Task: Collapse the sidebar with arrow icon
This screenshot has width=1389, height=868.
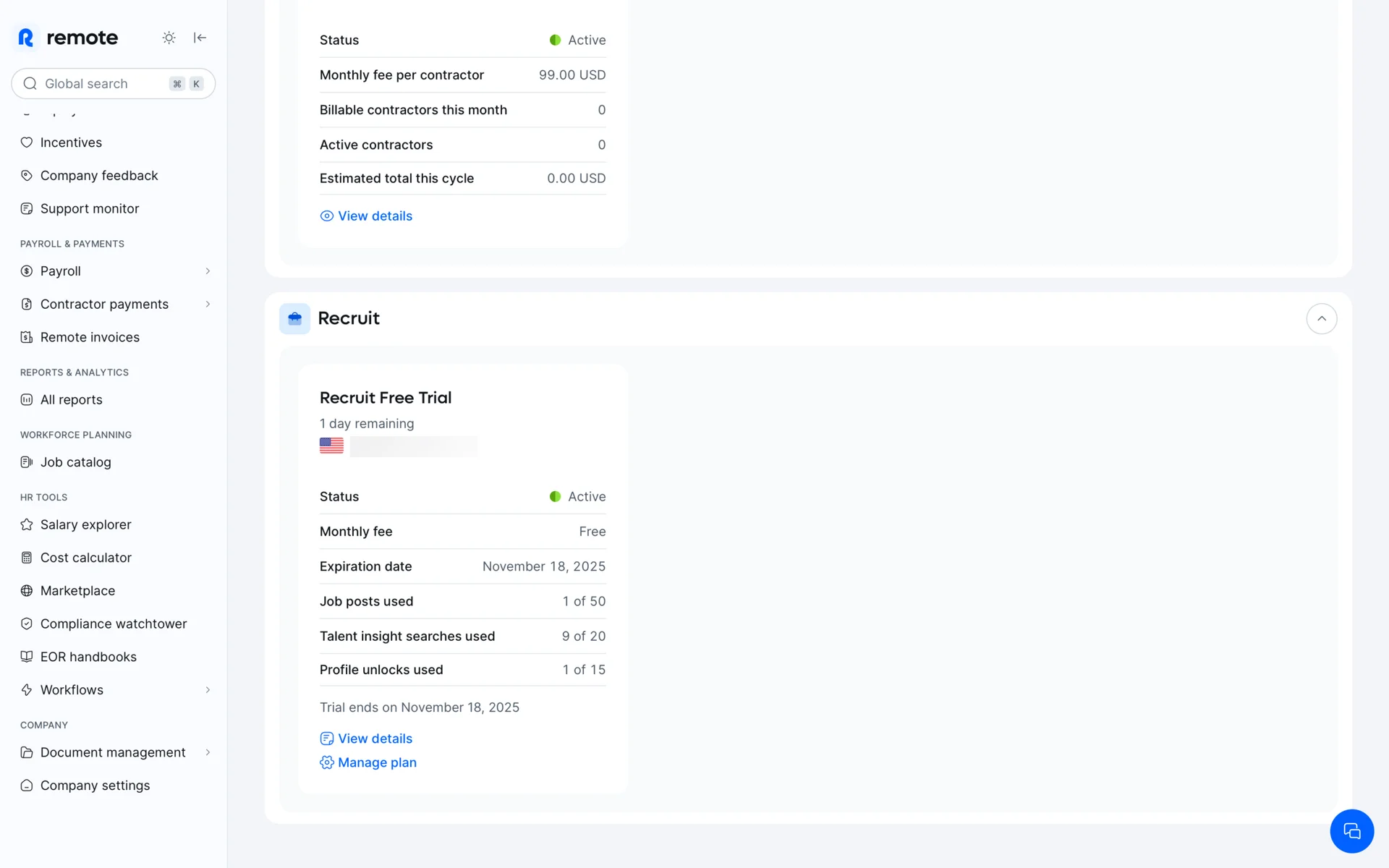Action: [x=200, y=38]
